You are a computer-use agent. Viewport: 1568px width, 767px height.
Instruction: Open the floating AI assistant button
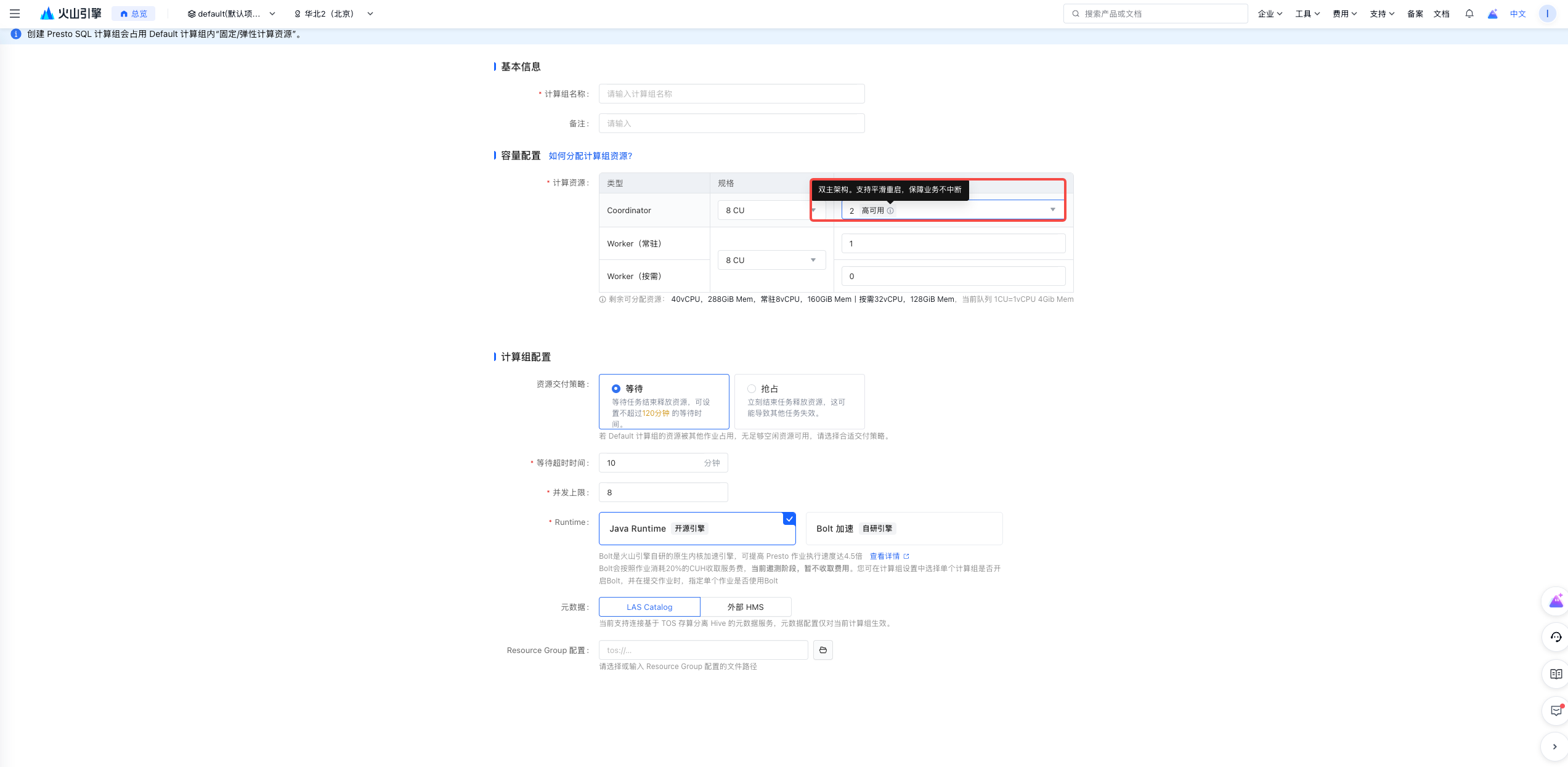(1556, 601)
